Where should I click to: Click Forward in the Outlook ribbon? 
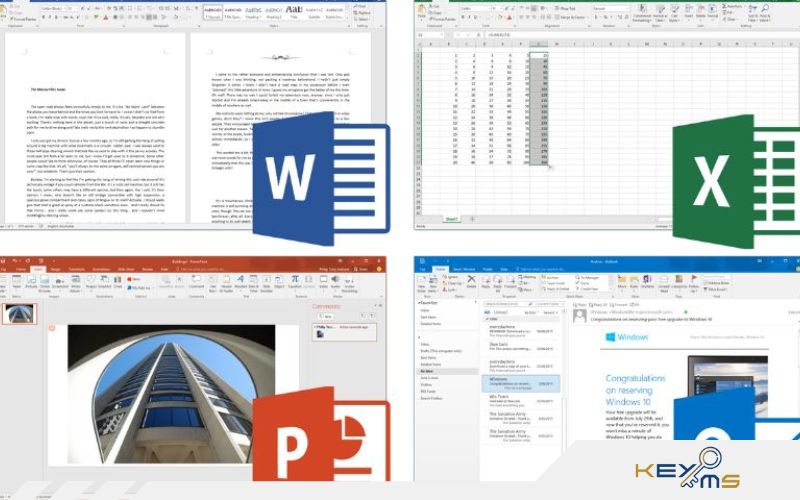[511, 282]
